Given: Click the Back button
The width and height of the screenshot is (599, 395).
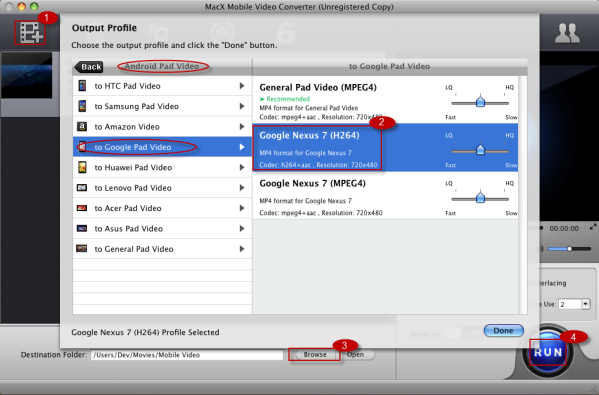Looking at the screenshot, I should coord(89,67).
